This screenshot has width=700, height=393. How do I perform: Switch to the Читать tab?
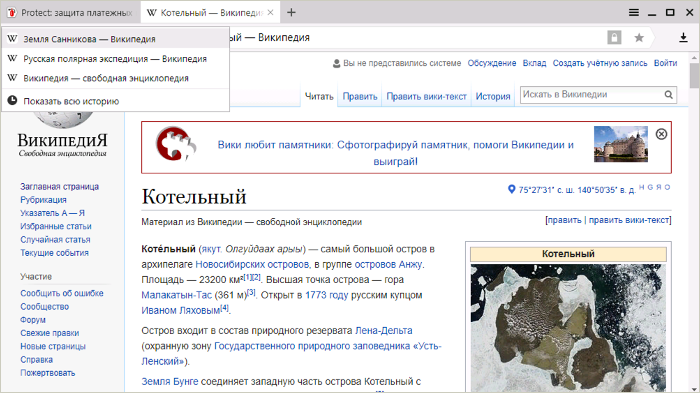319,96
